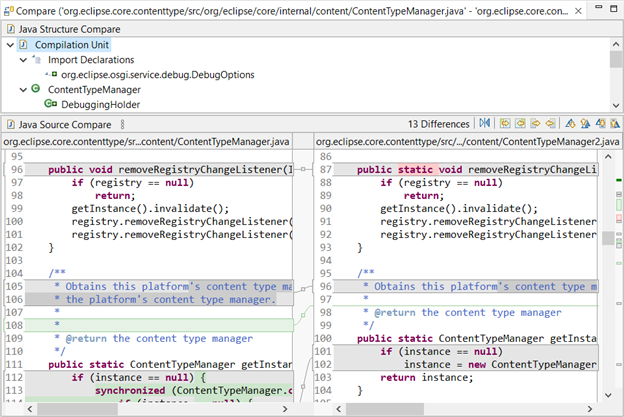The height and width of the screenshot is (417, 624).
Task: Go to next difference
Action: (x=570, y=124)
